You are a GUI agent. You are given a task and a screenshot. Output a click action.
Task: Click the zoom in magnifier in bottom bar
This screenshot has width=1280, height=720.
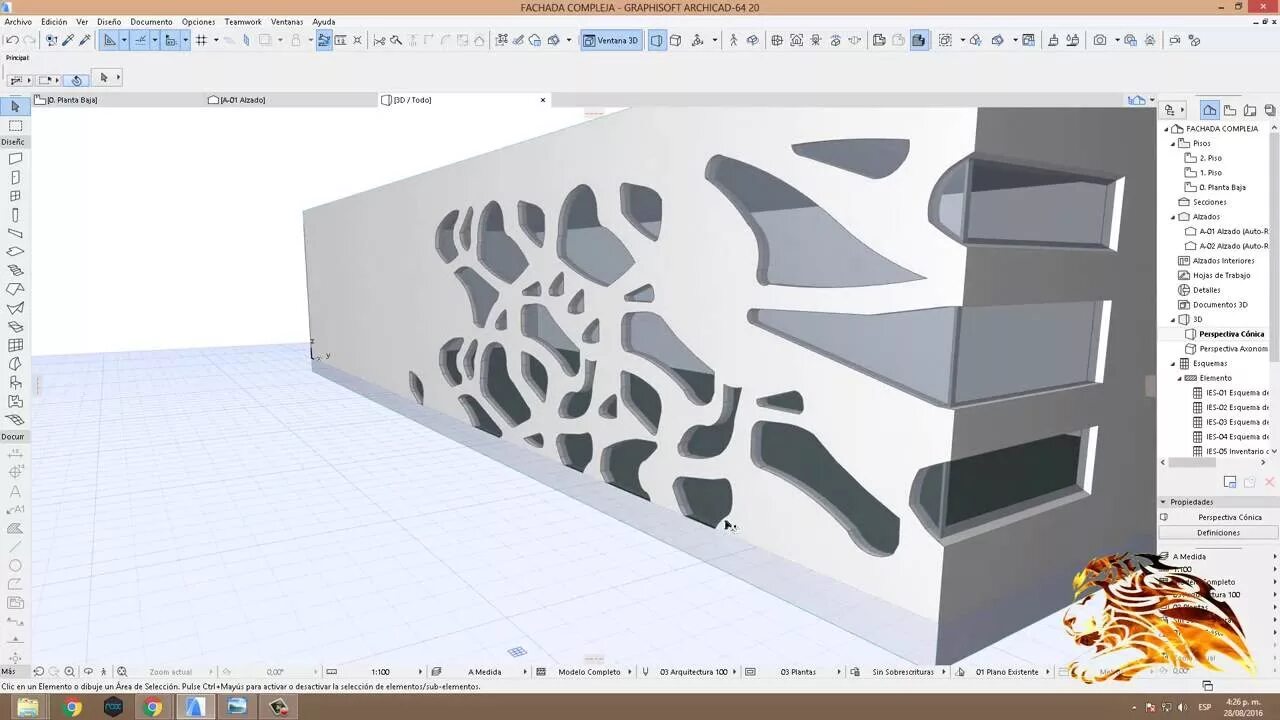coord(69,672)
